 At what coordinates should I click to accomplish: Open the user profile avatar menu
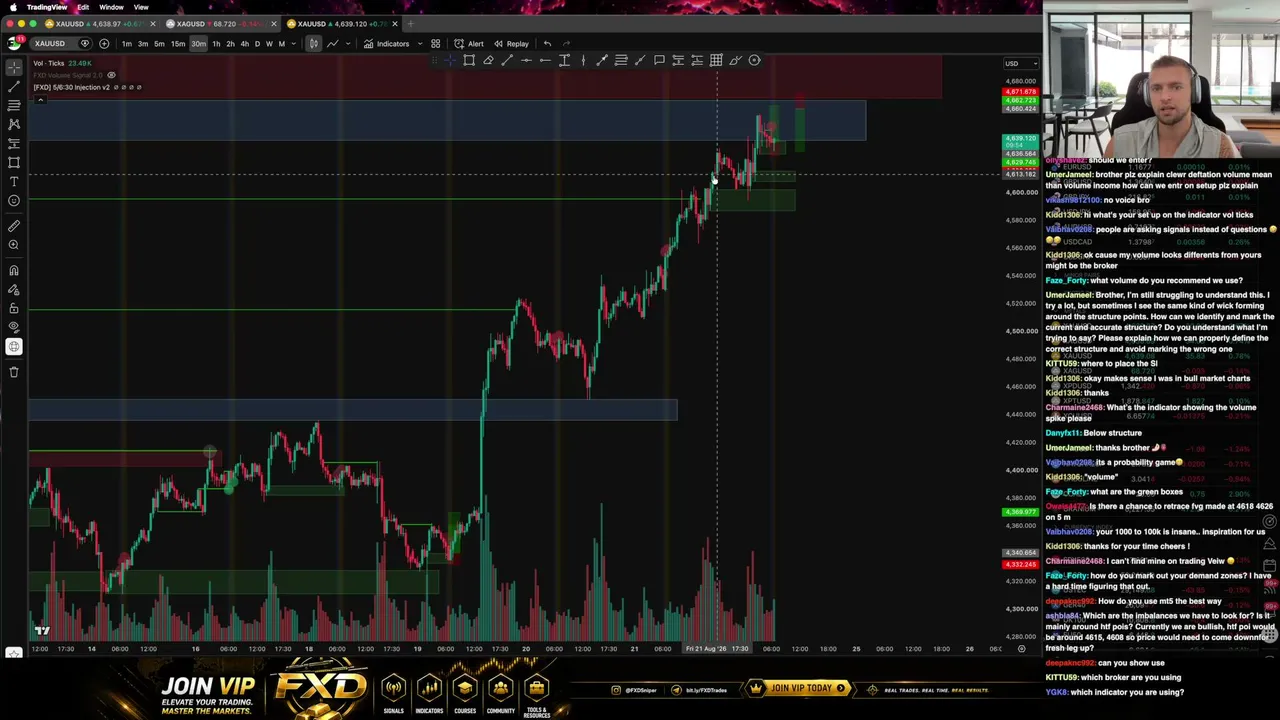point(14,43)
